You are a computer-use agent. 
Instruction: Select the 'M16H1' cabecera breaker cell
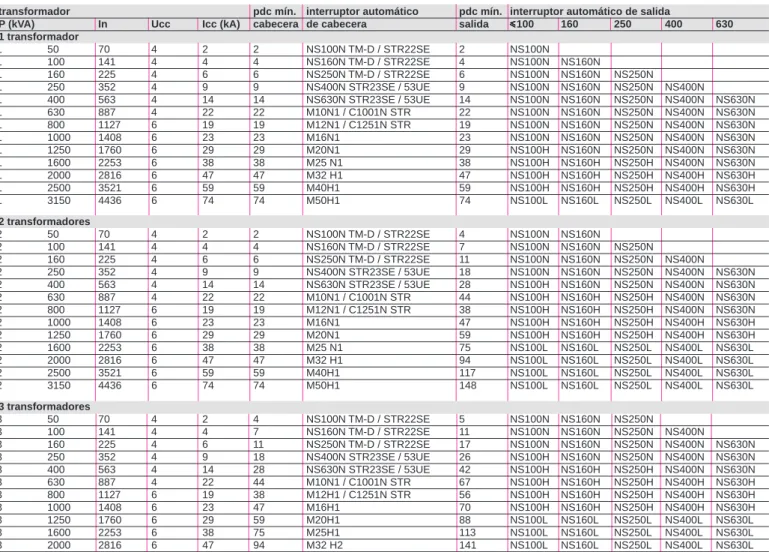[x=323, y=507]
